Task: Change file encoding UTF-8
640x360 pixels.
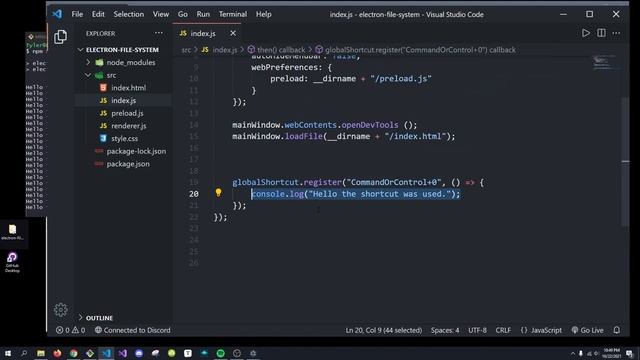Action: [477, 330]
